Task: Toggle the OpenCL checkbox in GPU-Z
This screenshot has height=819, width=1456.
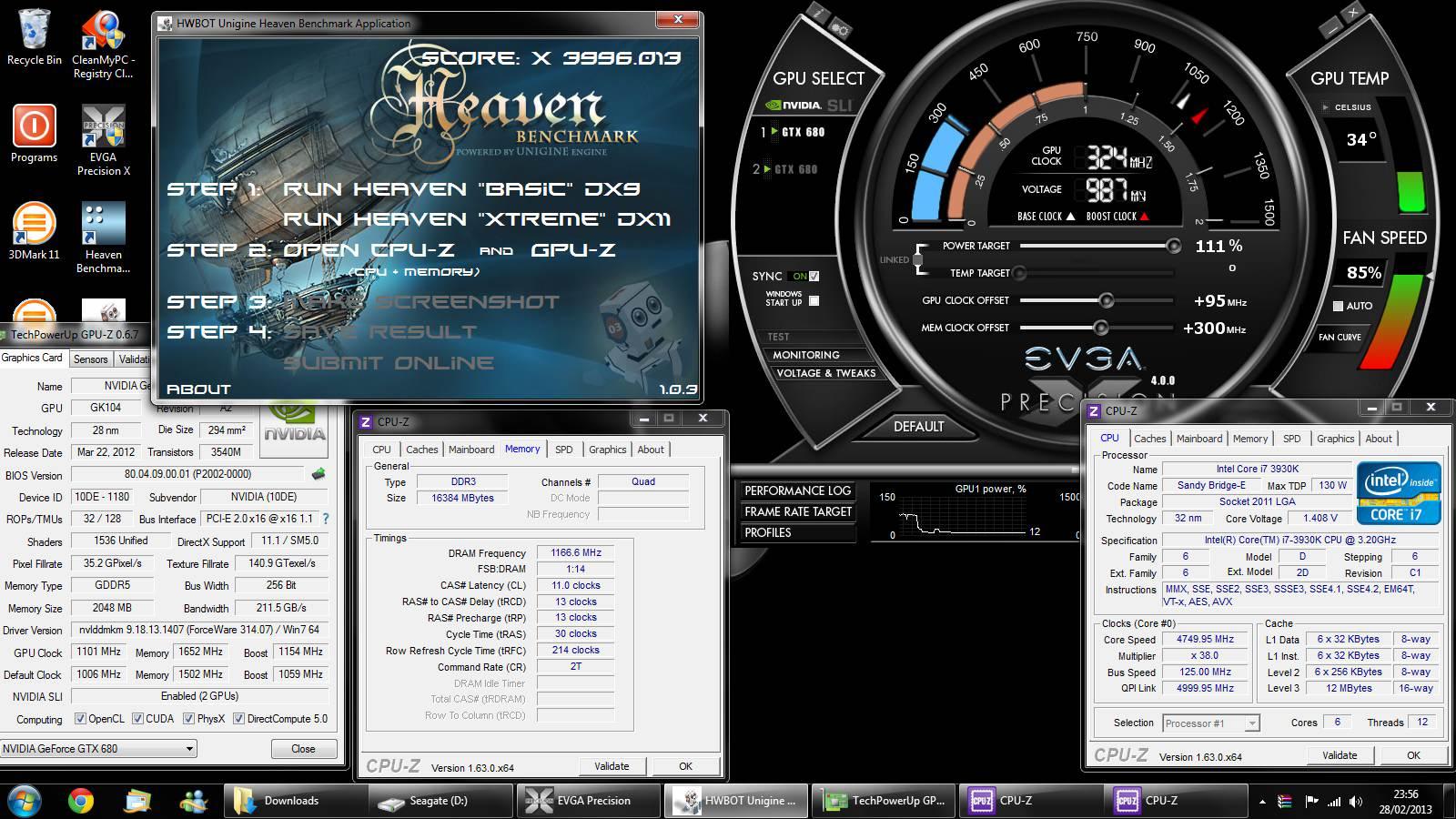Action: 80,718
